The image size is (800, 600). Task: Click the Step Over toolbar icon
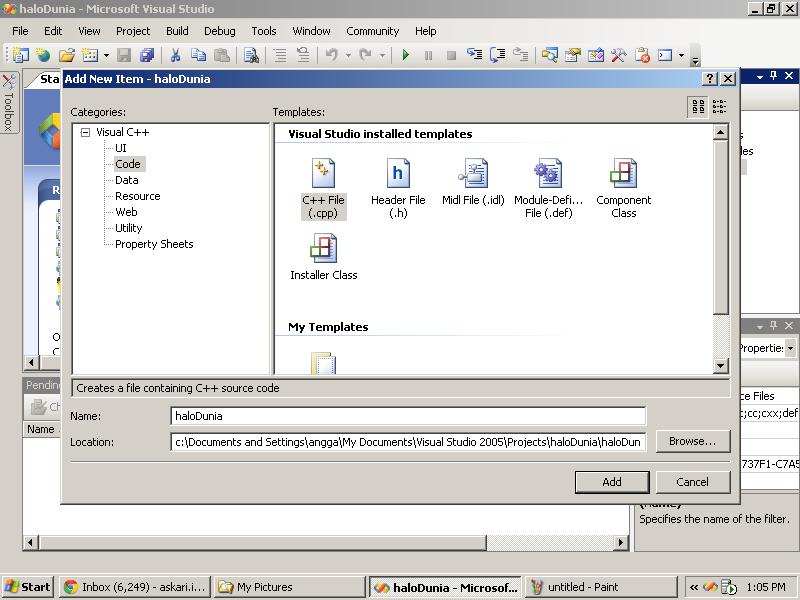tap(497, 55)
